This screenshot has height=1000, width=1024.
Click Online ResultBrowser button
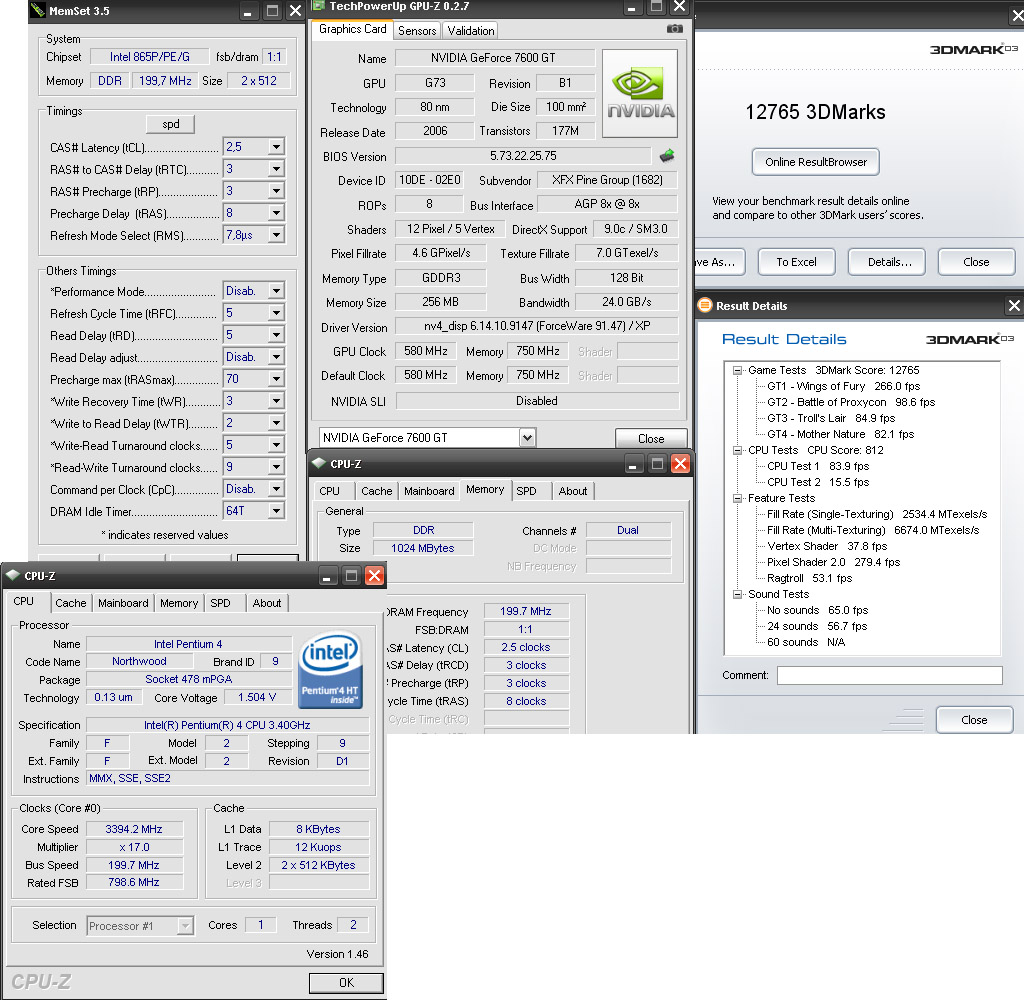[816, 162]
